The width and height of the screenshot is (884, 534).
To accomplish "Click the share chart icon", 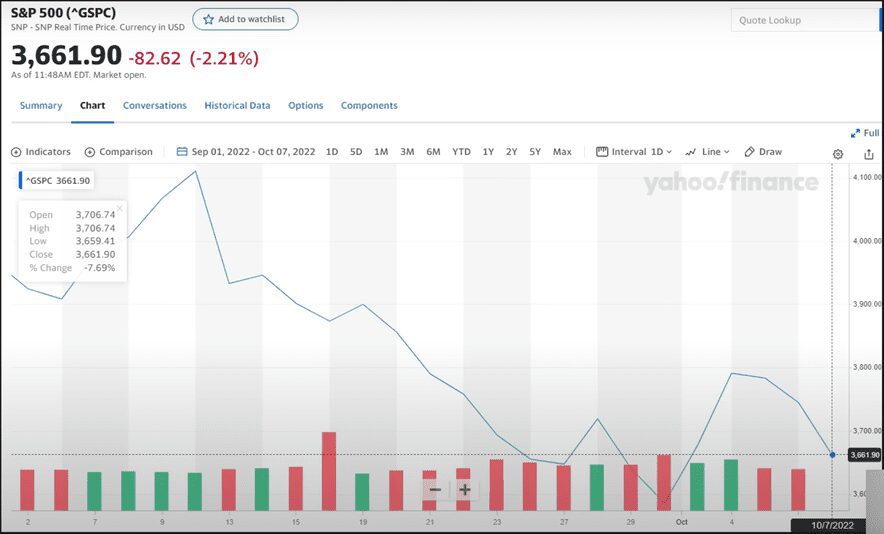I will (868, 154).
